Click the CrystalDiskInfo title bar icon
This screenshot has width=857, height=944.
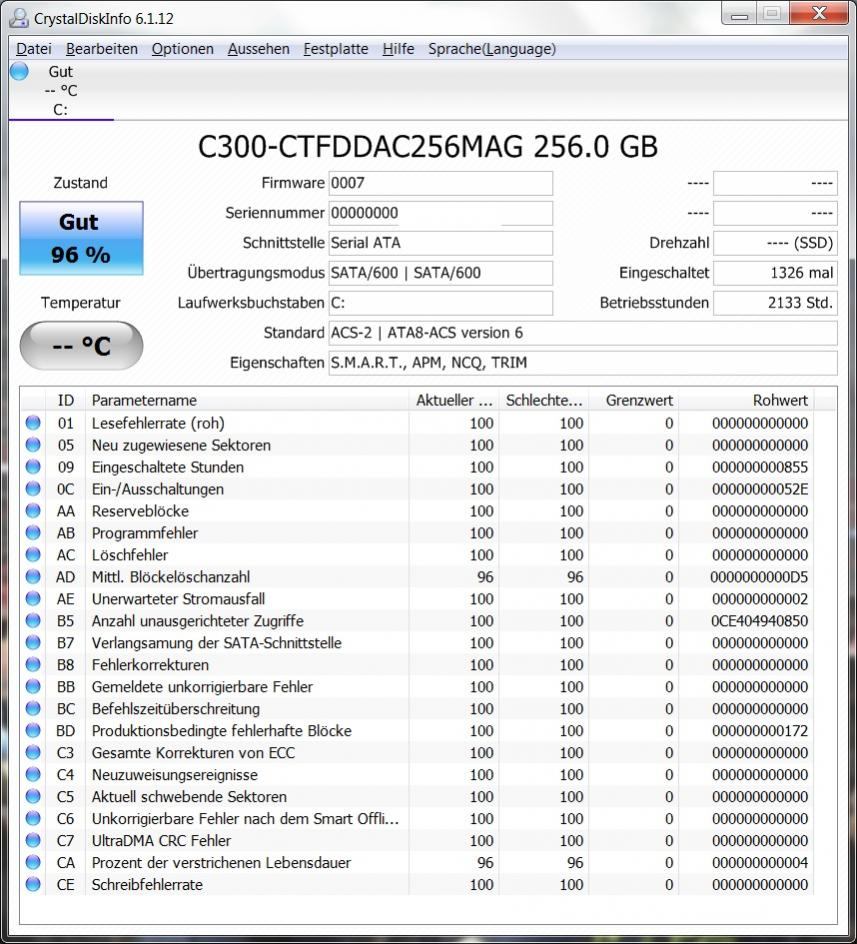(19, 18)
